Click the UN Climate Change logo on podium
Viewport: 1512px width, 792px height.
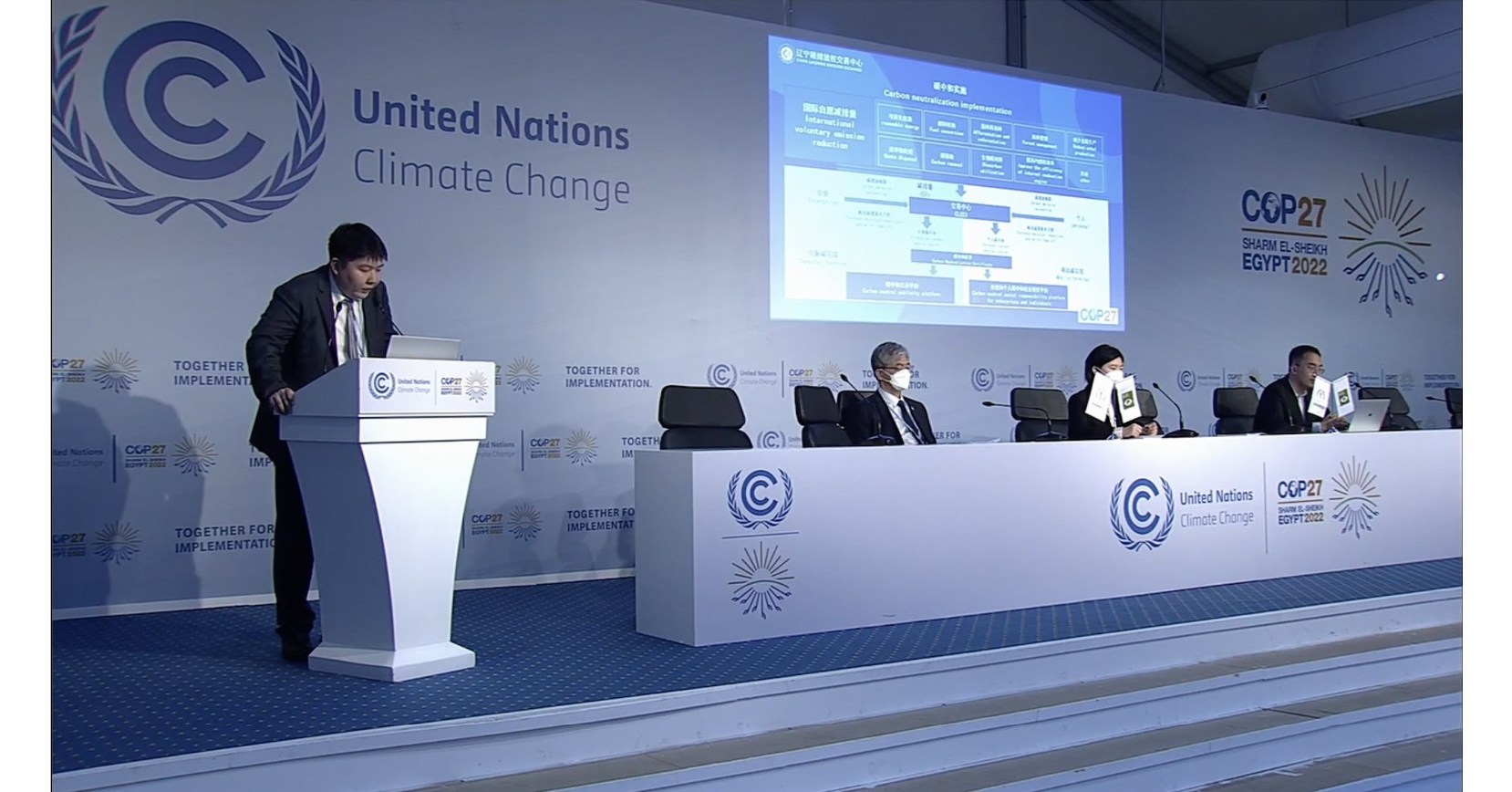(x=399, y=384)
